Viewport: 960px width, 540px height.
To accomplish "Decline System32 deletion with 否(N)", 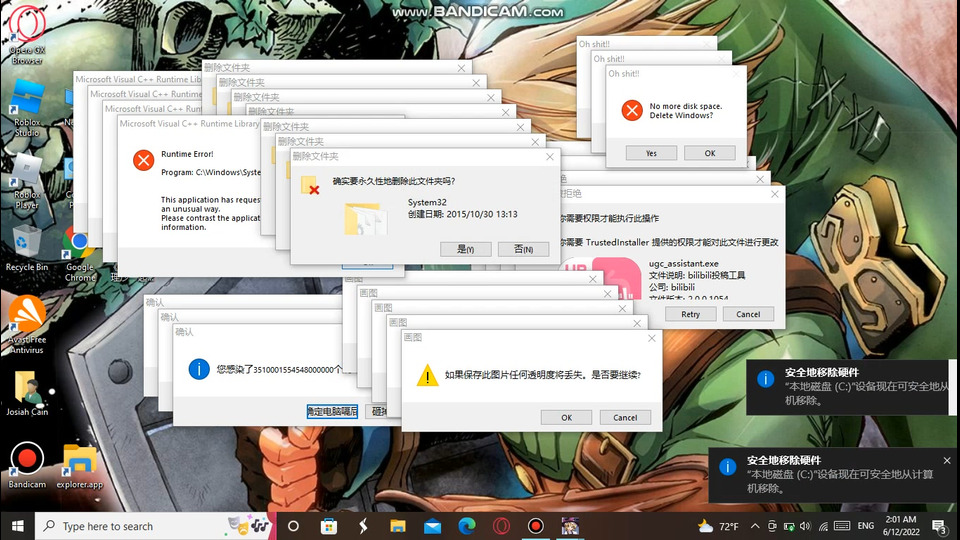I will pyautogui.click(x=523, y=249).
